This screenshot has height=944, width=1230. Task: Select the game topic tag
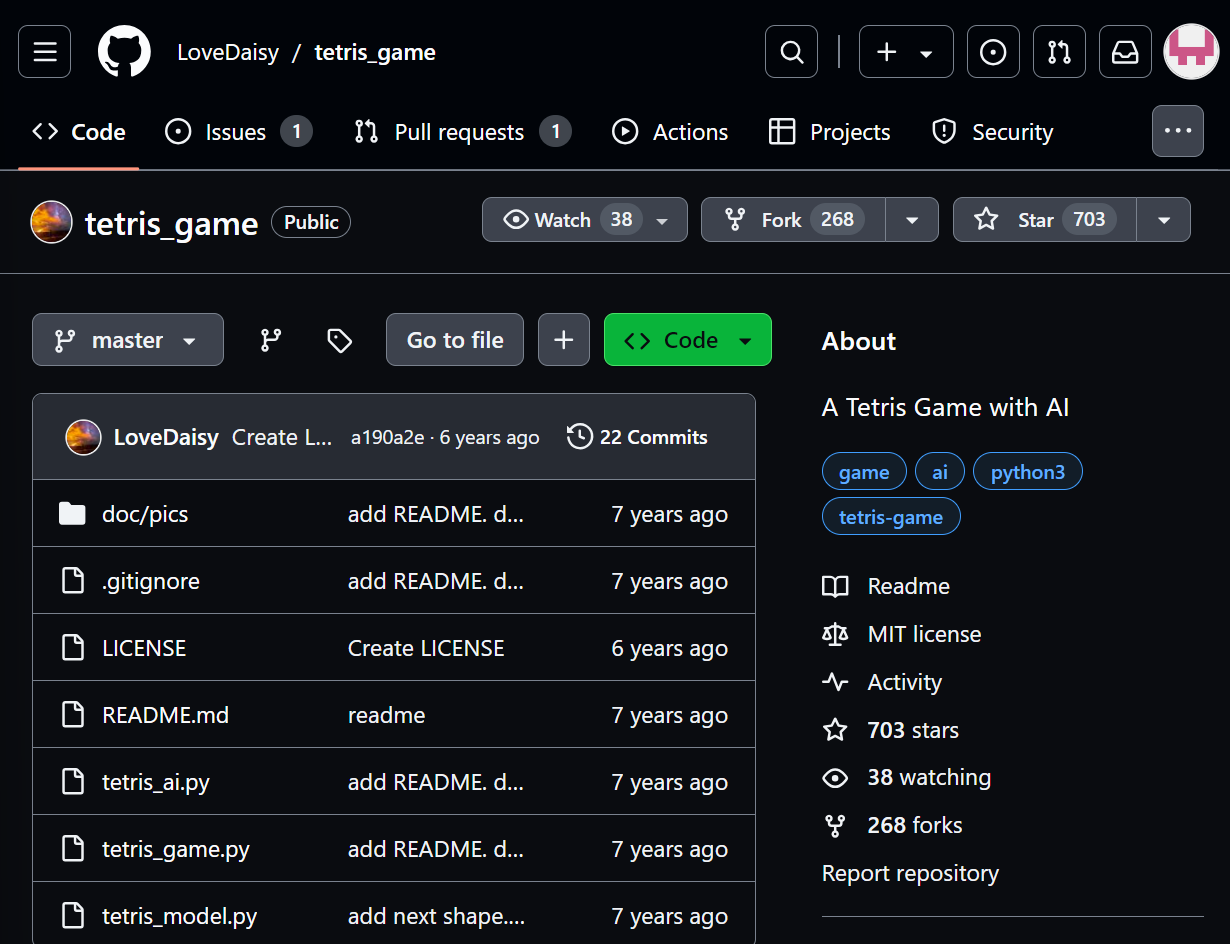[x=864, y=472]
